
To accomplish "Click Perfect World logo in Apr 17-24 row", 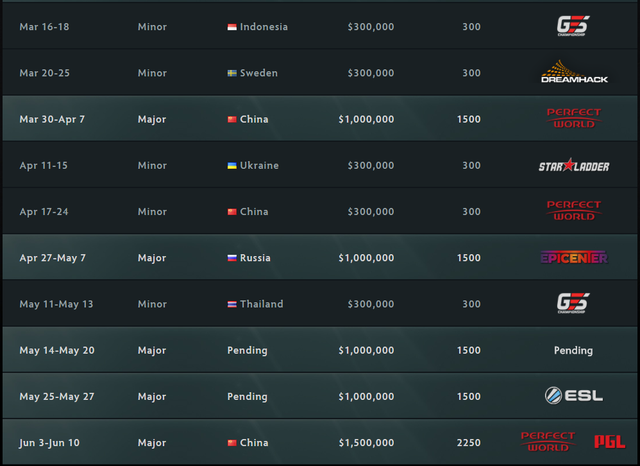I will pos(573,211).
